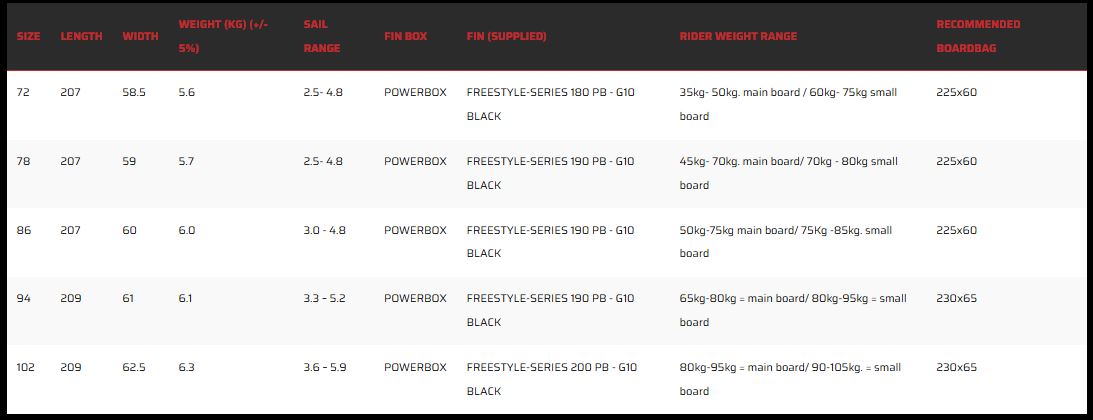Click the WEIGHT (KG) column header
The image size is (1093, 420).
click(224, 36)
